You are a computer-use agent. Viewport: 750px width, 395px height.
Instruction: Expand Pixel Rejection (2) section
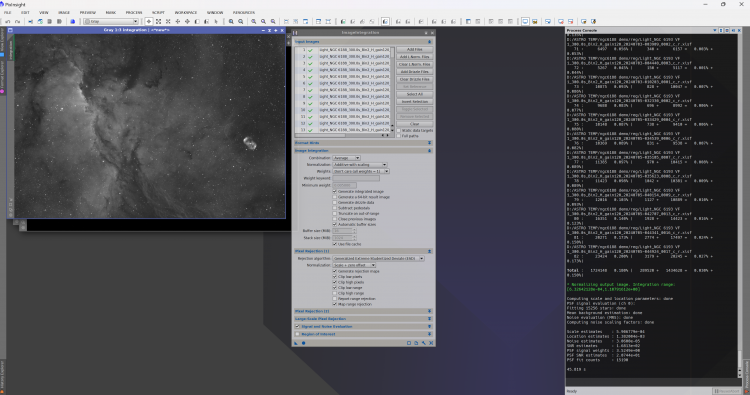429,311
